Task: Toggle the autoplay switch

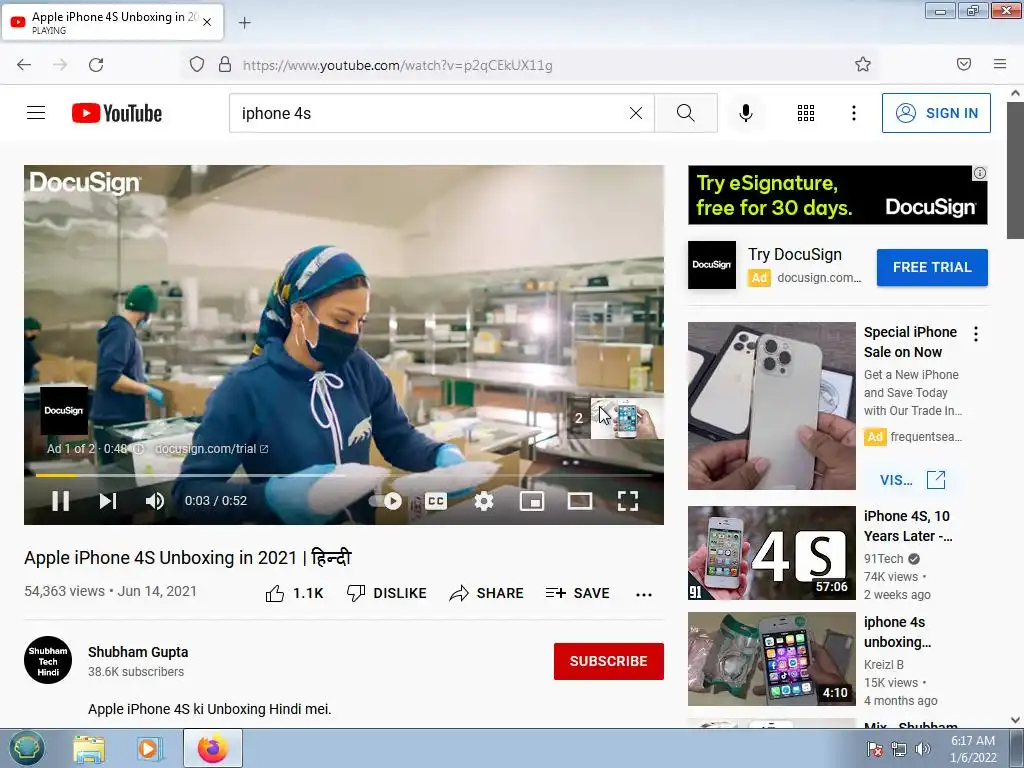Action: pos(386,501)
